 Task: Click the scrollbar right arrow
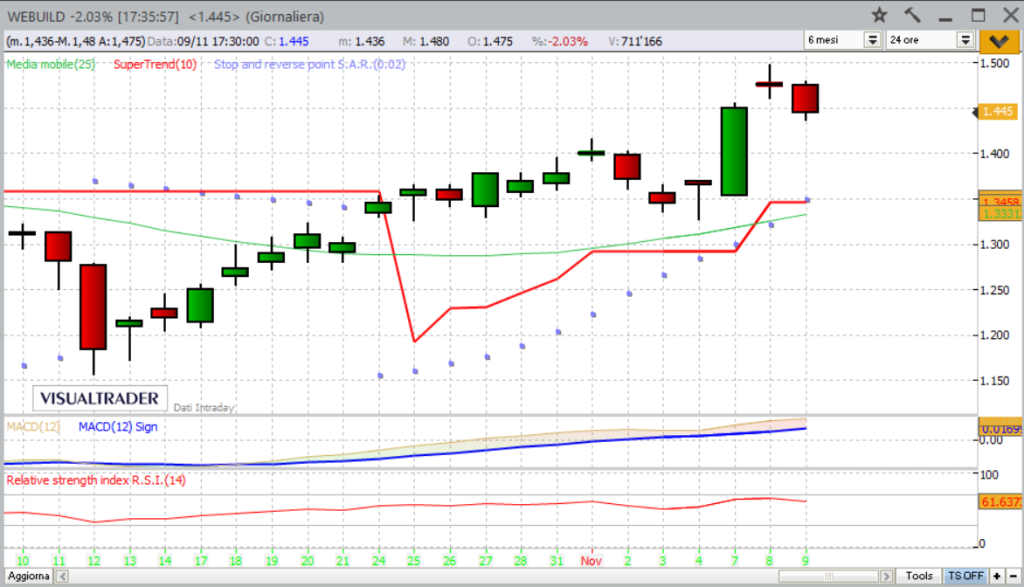pyautogui.click(x=886, y=576)
